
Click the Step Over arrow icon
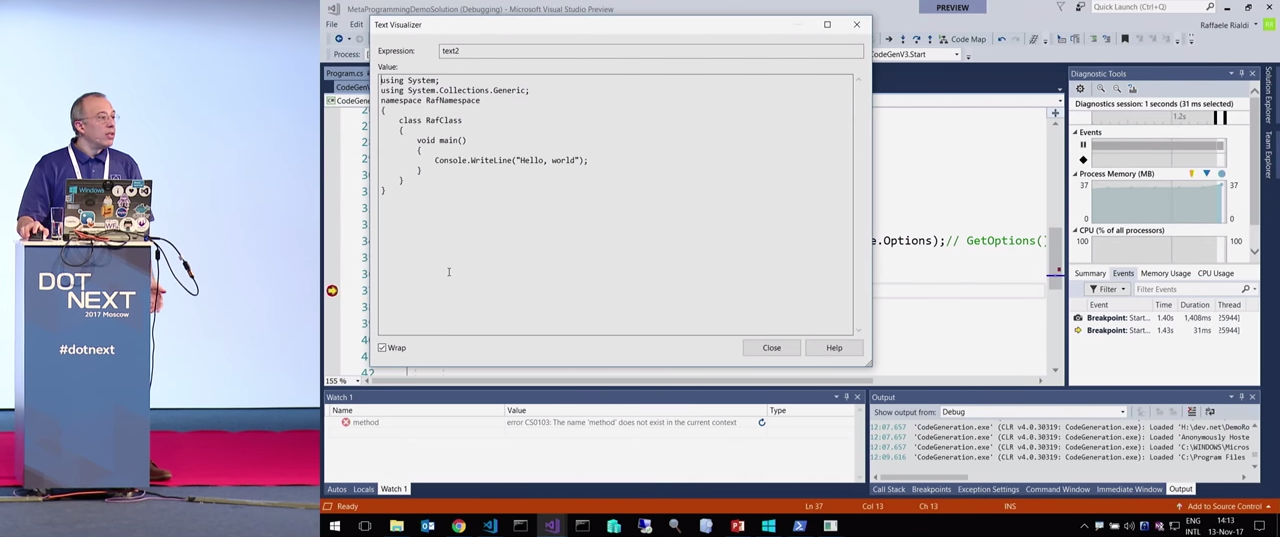[x=916, y=39]
